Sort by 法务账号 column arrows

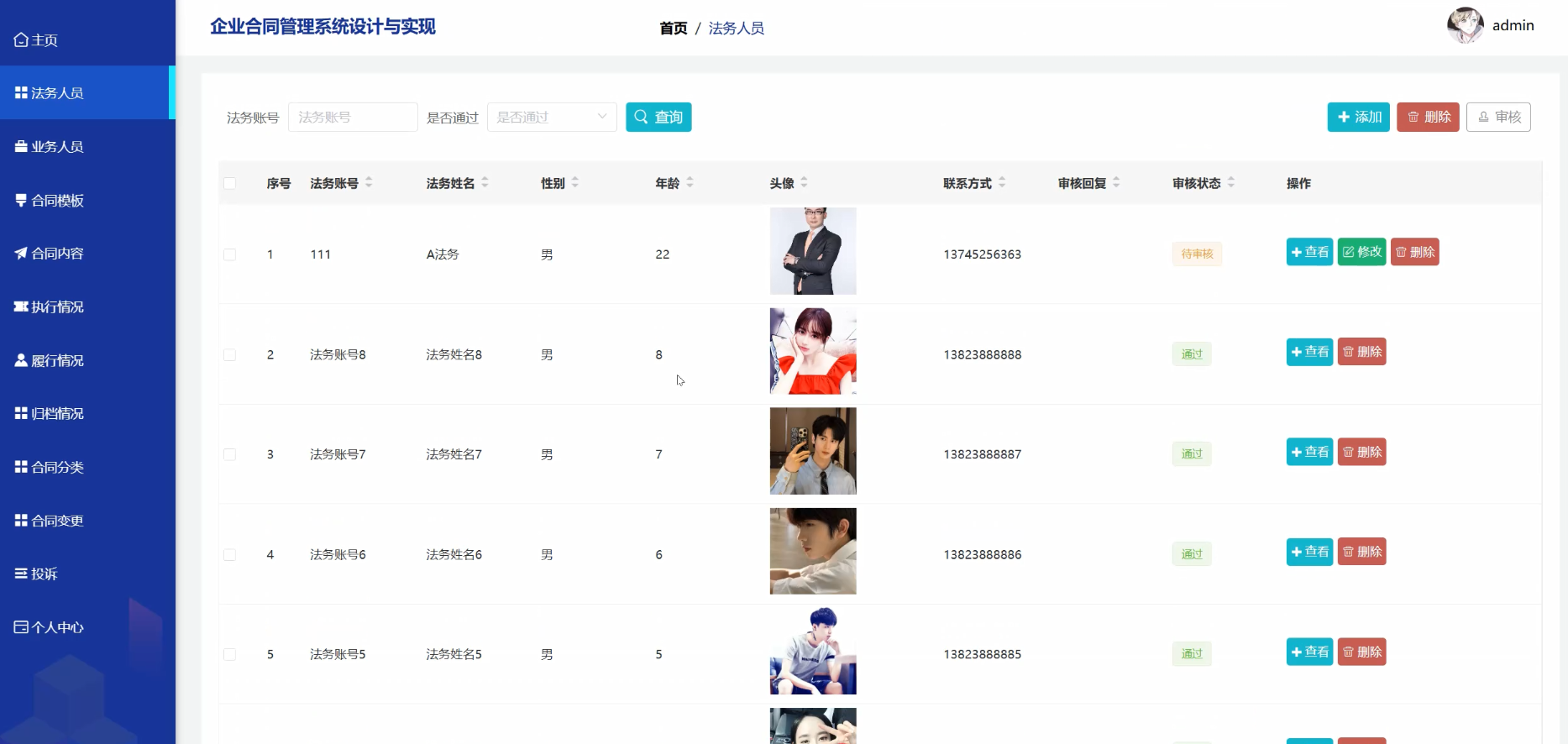pyautogui.click(x=369, y=182)
